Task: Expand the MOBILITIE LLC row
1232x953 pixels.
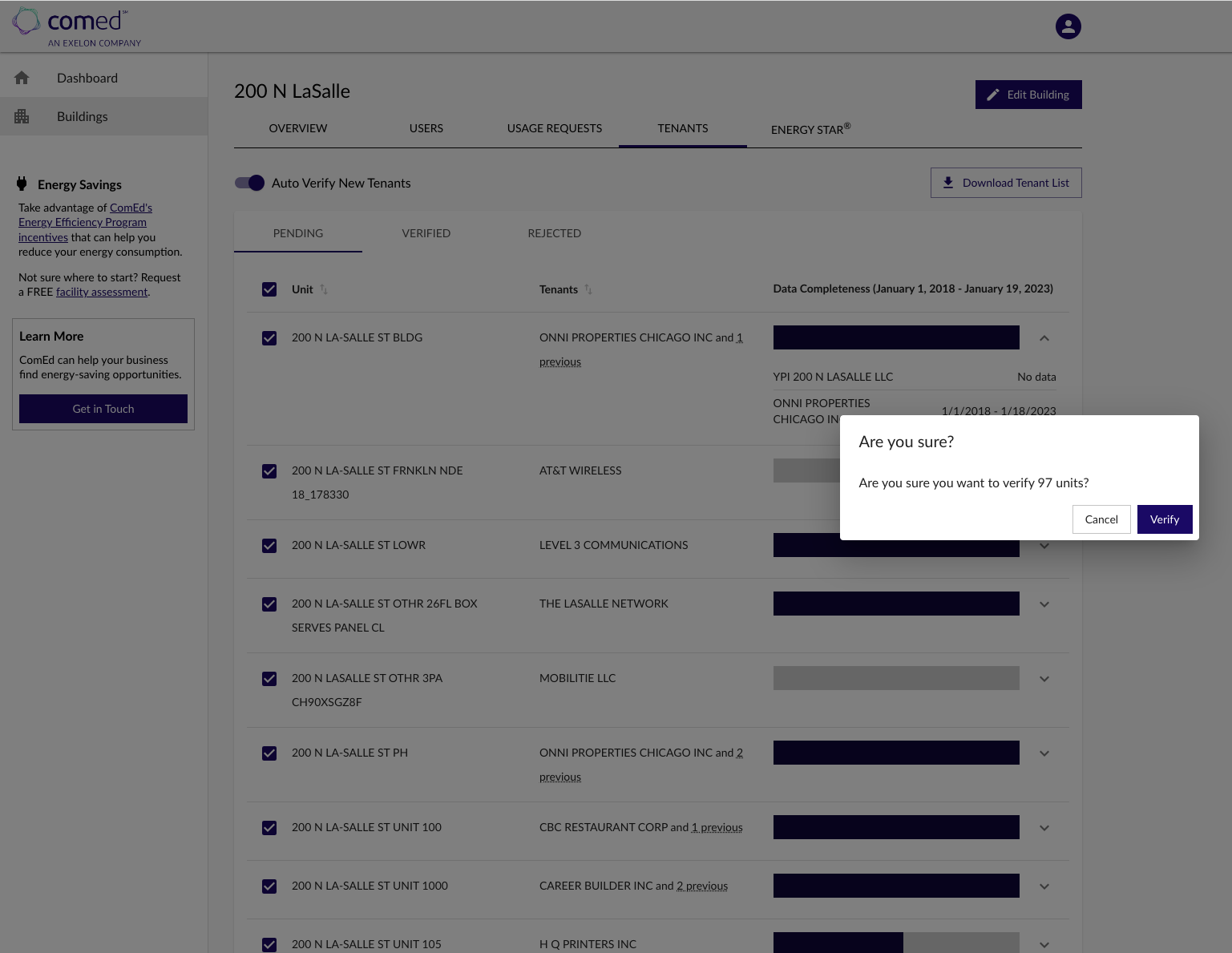Action: click(1044, 679)
